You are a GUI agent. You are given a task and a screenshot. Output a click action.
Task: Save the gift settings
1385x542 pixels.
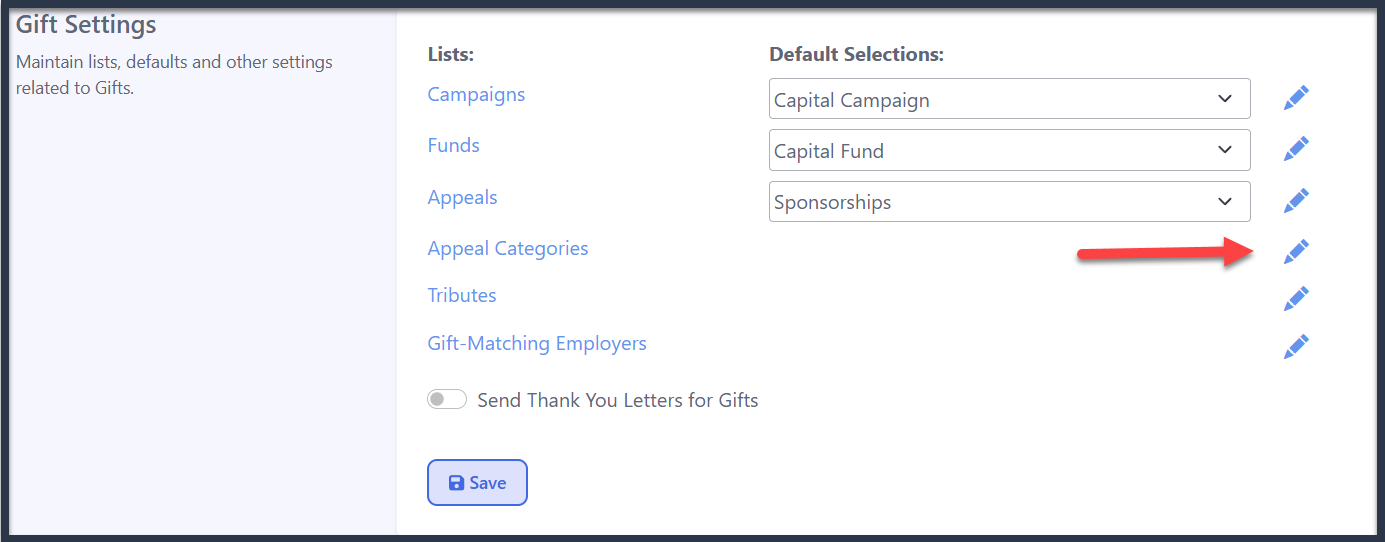pos(477,483)
